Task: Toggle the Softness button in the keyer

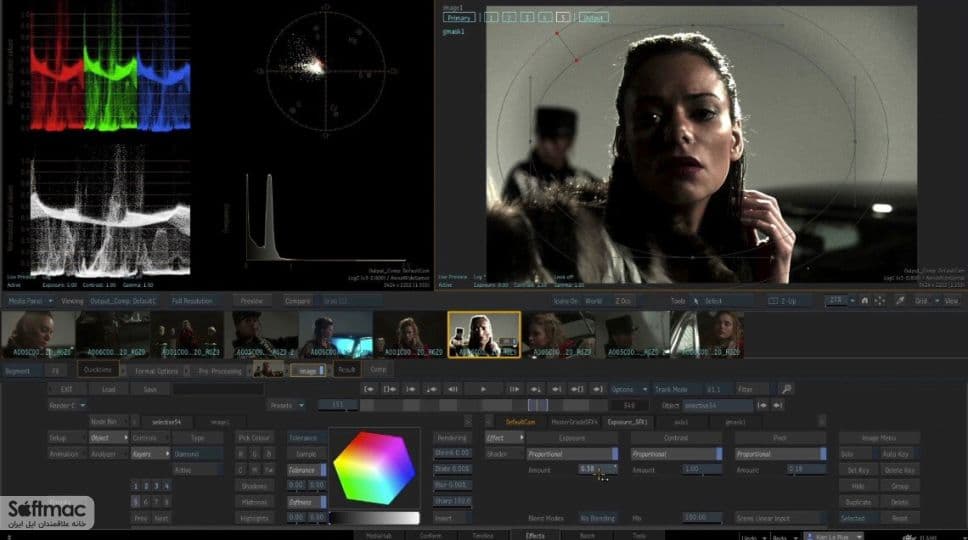Action: coord(306,502)
